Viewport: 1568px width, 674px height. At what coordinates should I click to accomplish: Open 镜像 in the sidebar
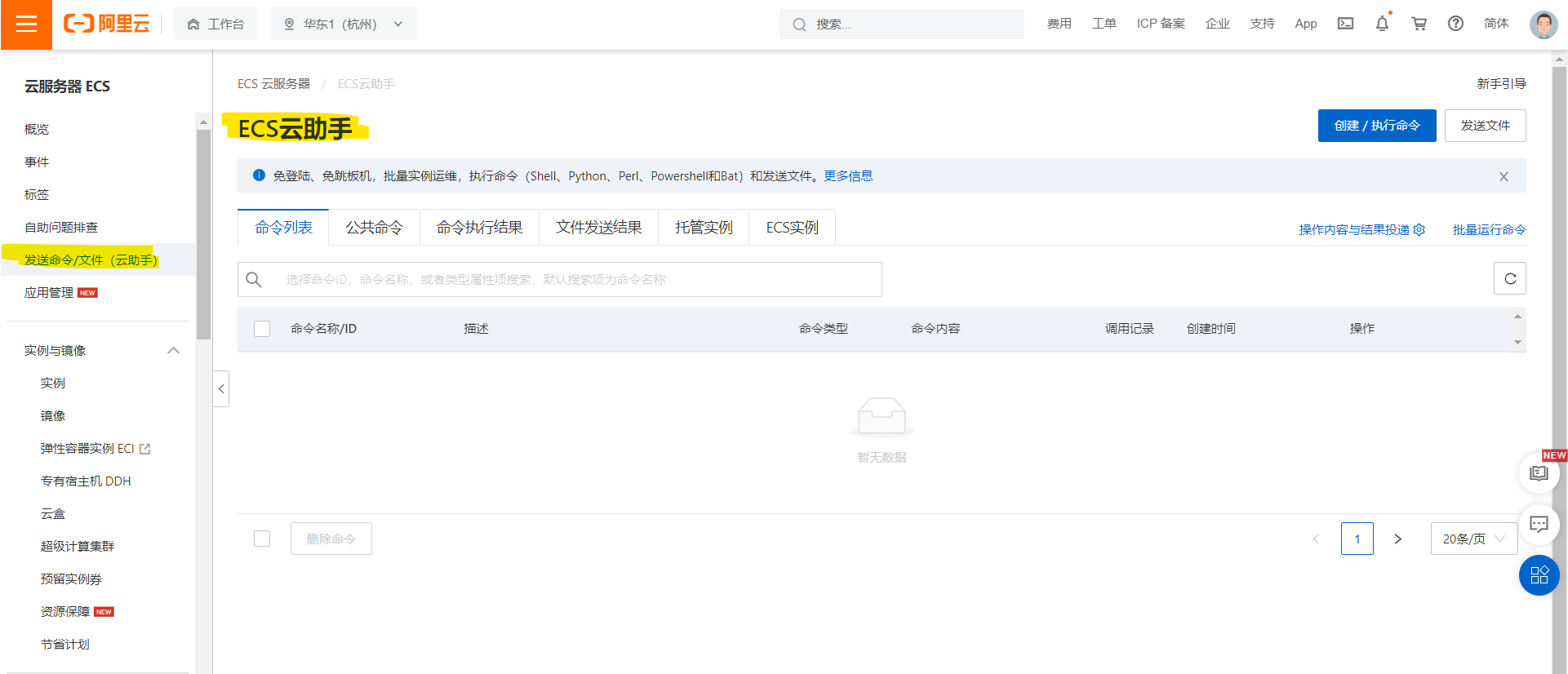tap(53, 415)
